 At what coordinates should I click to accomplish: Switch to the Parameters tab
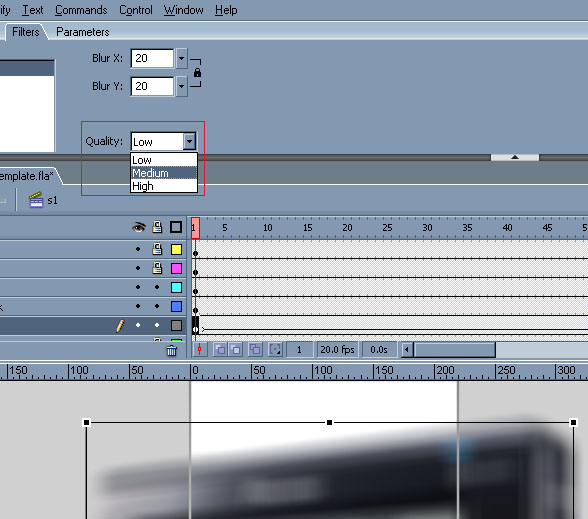point(82,32)
